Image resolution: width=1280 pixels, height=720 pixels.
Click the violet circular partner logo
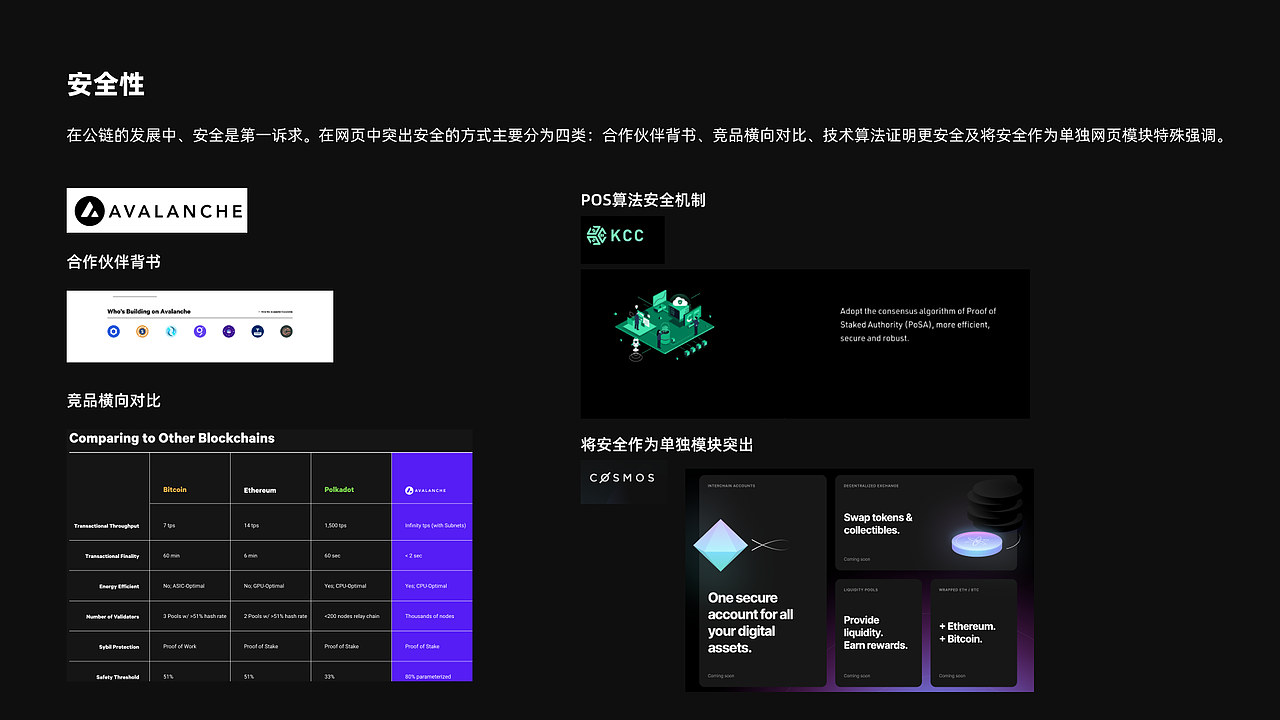tap(200, 331)
